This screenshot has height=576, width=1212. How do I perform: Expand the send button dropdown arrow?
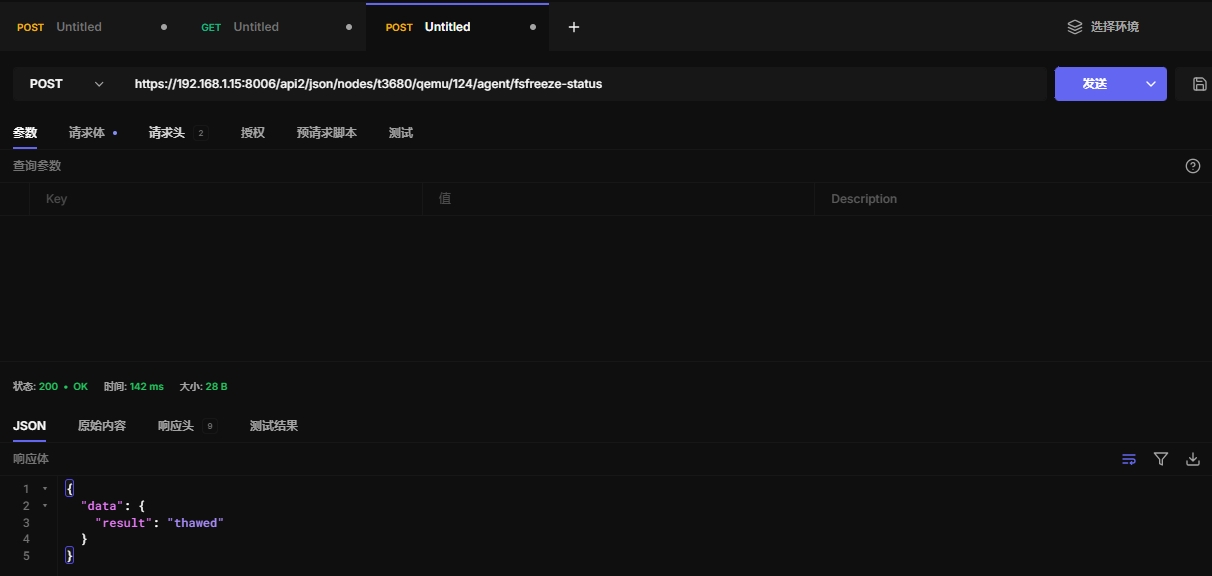[x=1150, y=84]
